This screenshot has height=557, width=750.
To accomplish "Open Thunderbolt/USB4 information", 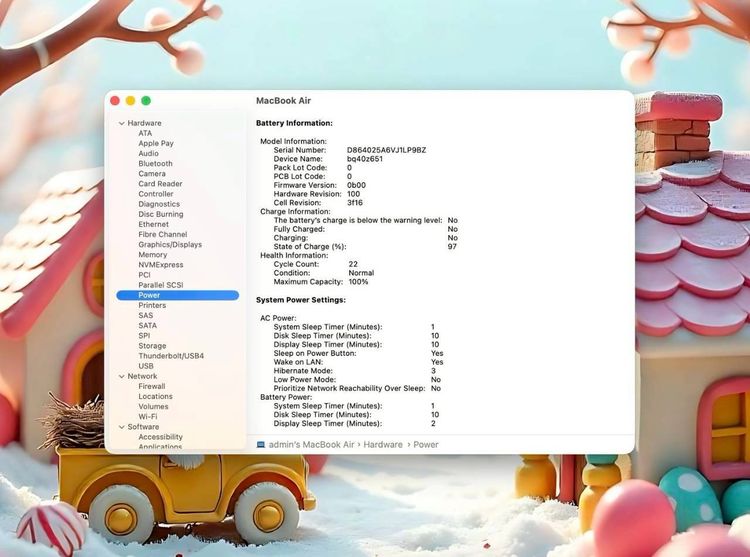I will point(171,356).
